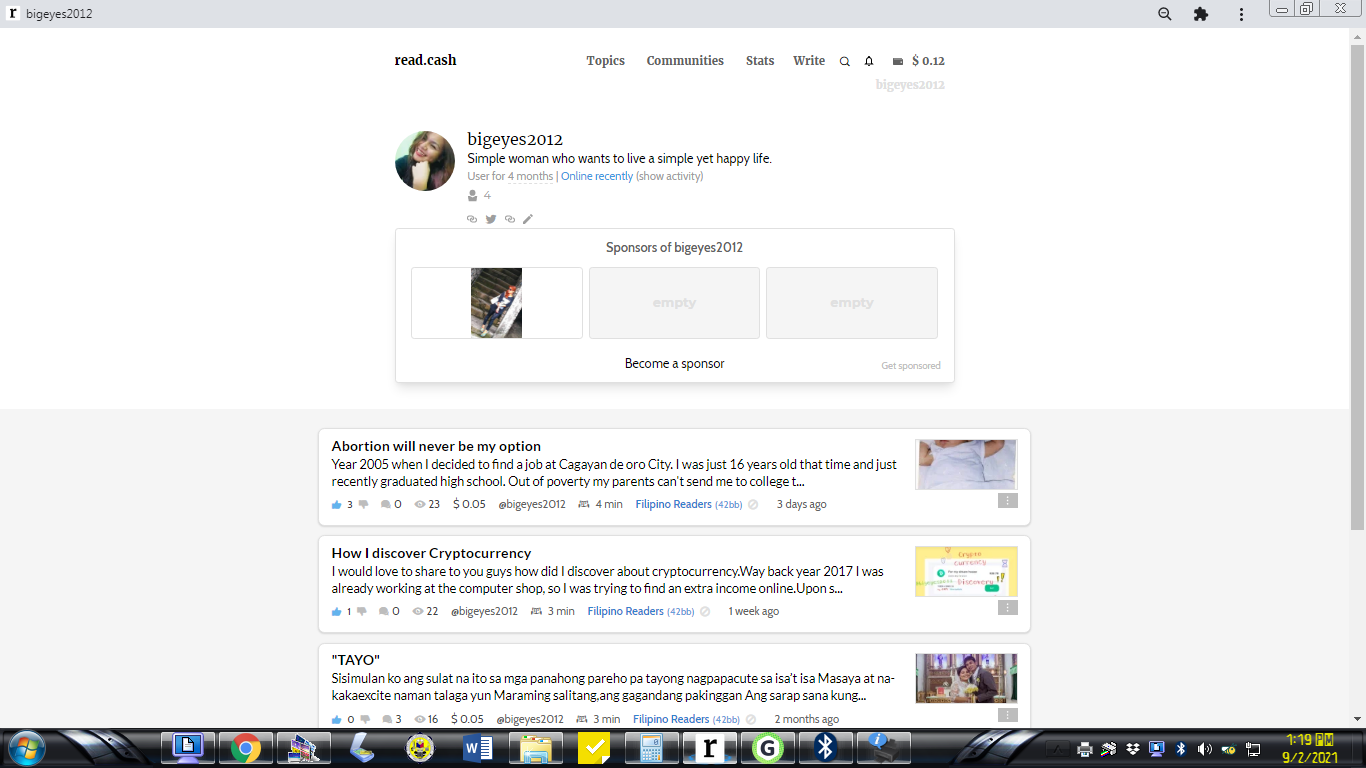
Task: Click "Become a sponsor"
Action: coord(675,364)
